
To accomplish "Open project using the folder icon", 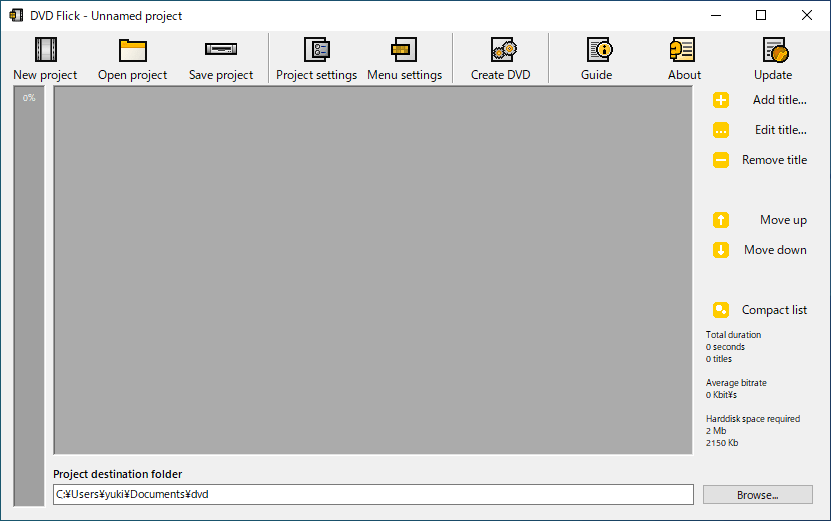I will [x=132, y=59].
